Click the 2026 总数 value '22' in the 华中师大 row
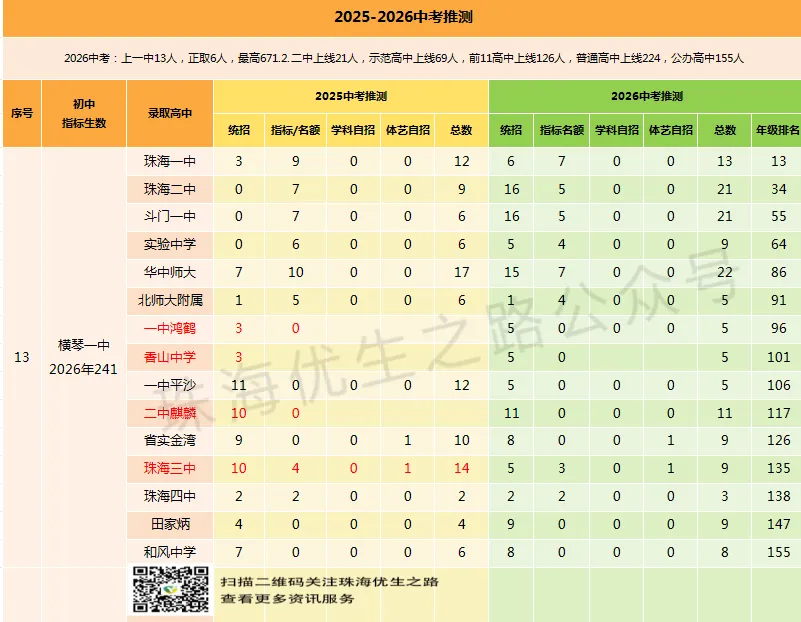The height and width of the screenshot is (622, 801). 724,272
